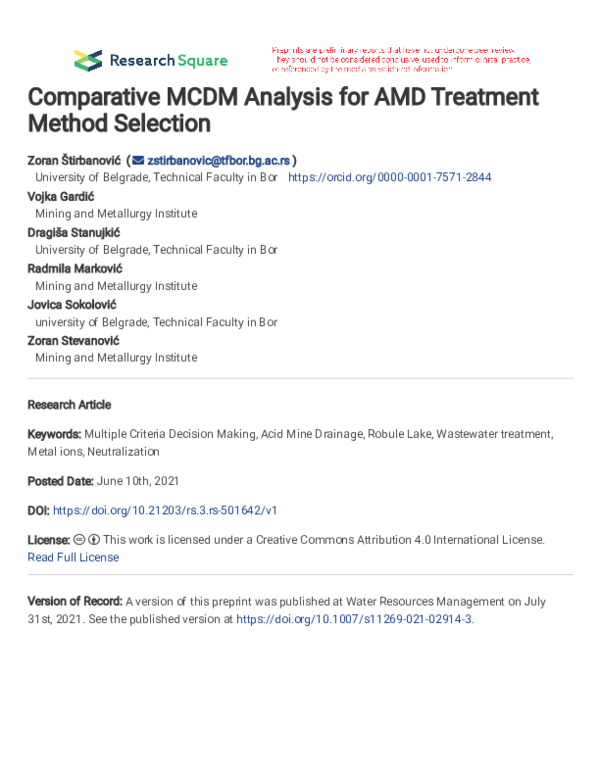Click author name Vojka Gardić

61,196
